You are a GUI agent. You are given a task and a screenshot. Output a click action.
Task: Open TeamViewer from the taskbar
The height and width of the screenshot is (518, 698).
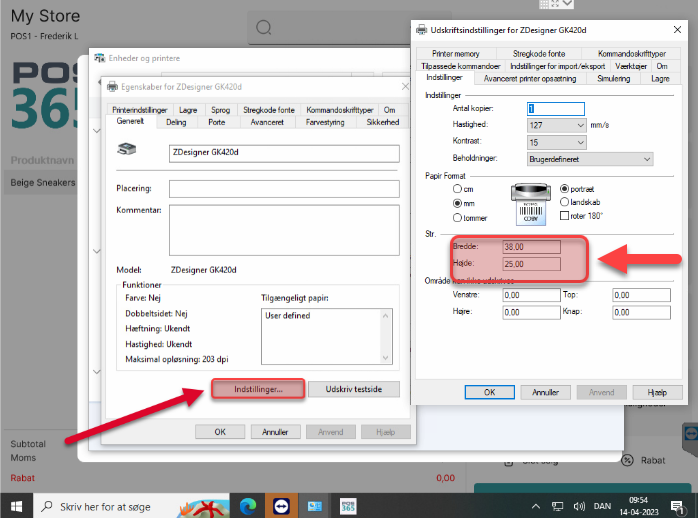tap(281, 506)
